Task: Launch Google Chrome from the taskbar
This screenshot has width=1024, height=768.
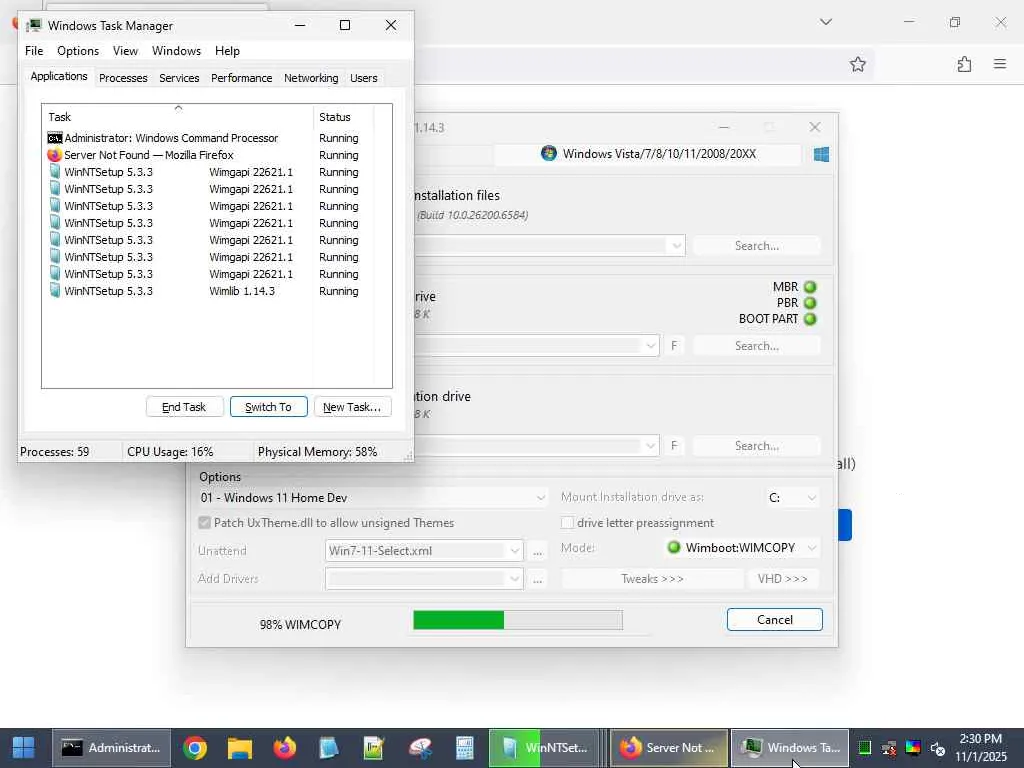Action: pyautogui.click(x=195, y=748)
